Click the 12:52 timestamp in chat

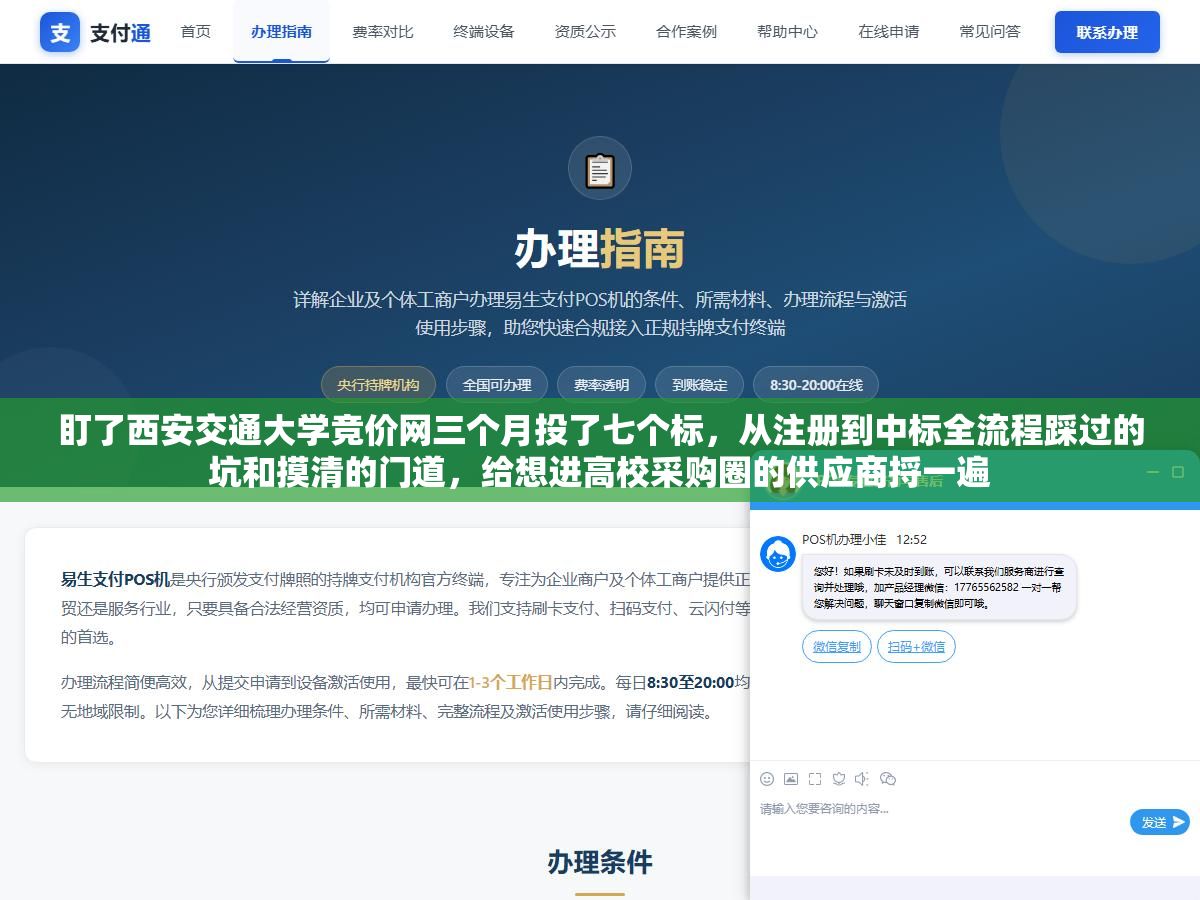tap(911, 540)
